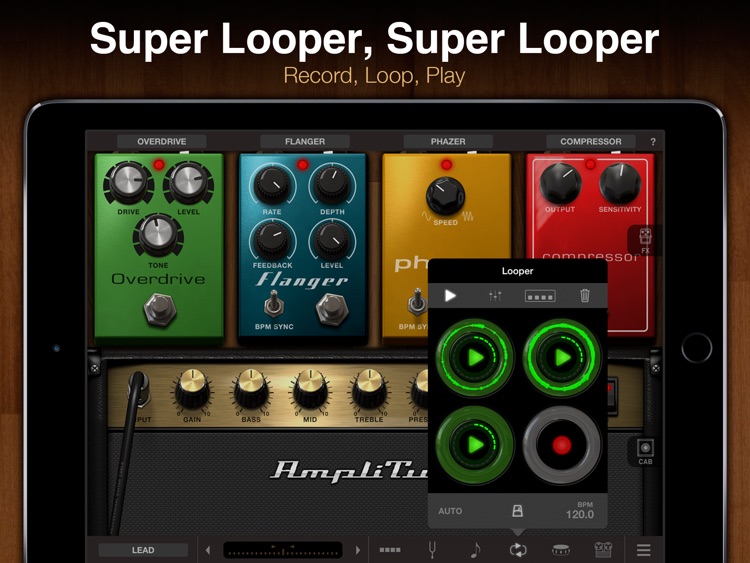The width and height of the screenshot is (750, 563).
Task: Click the Flanger RATE knob
Action: (x=272, y=184)
